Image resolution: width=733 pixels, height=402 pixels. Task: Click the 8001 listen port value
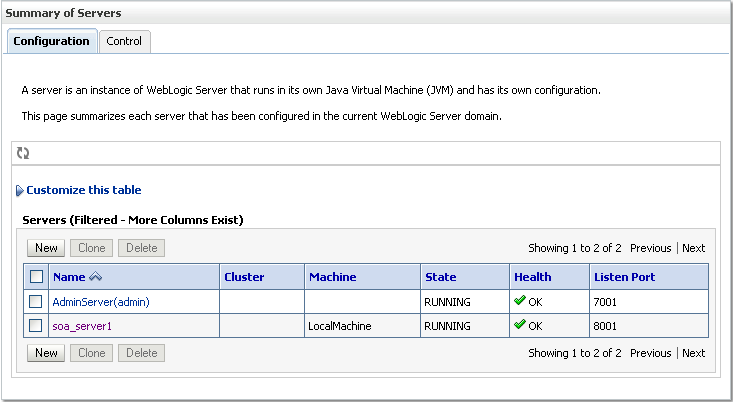pos(605,326)
